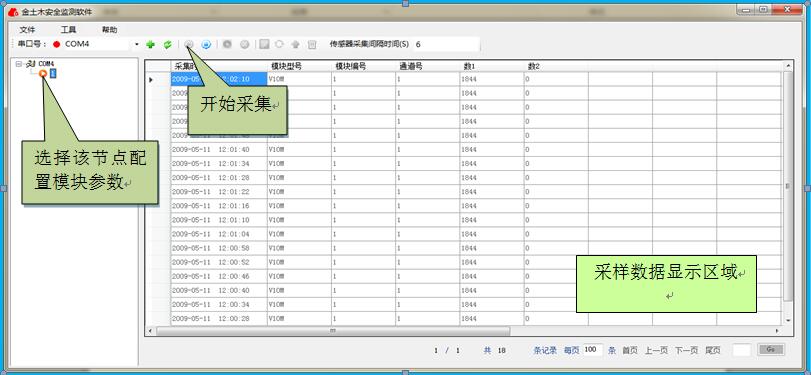This screenshot has width=811, height=375.
Task: Open the 文件 menu
Action: 27,29
